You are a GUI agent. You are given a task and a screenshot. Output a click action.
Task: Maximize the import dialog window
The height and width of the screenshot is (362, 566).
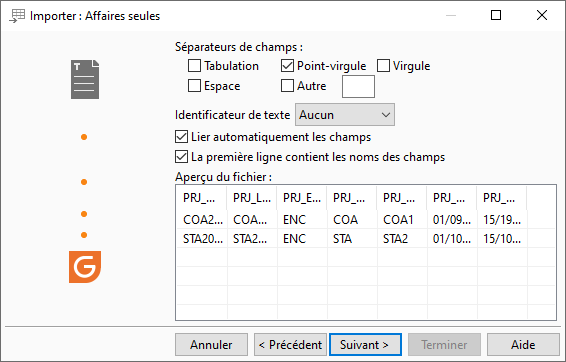pyautogui.click(x=496, y=15)
